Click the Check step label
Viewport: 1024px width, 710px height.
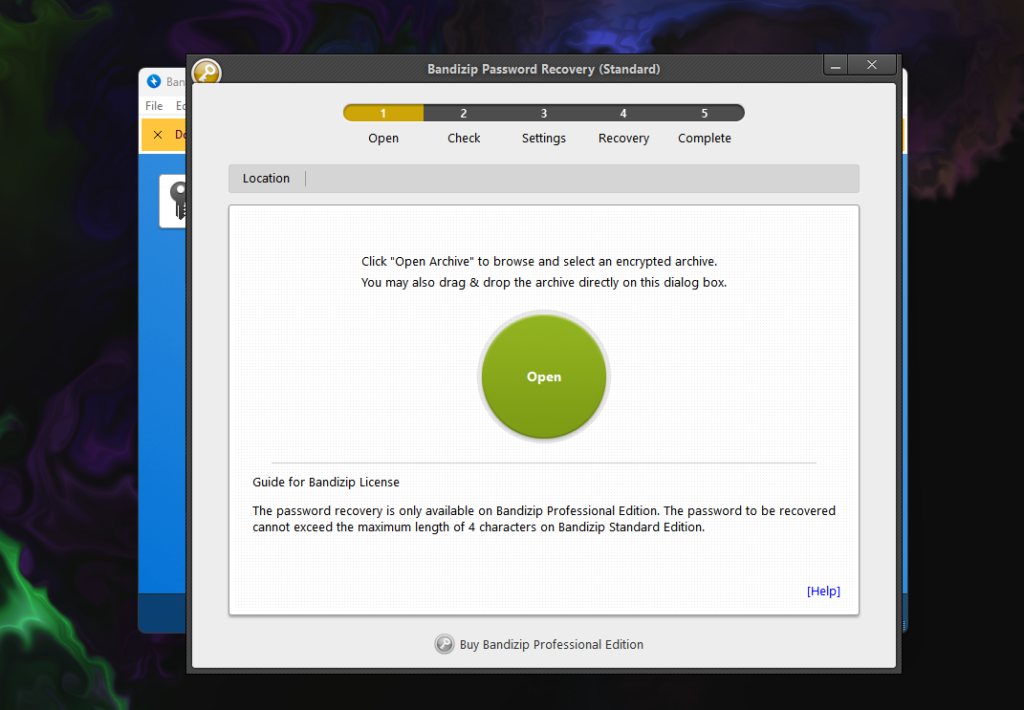(464, 138)
